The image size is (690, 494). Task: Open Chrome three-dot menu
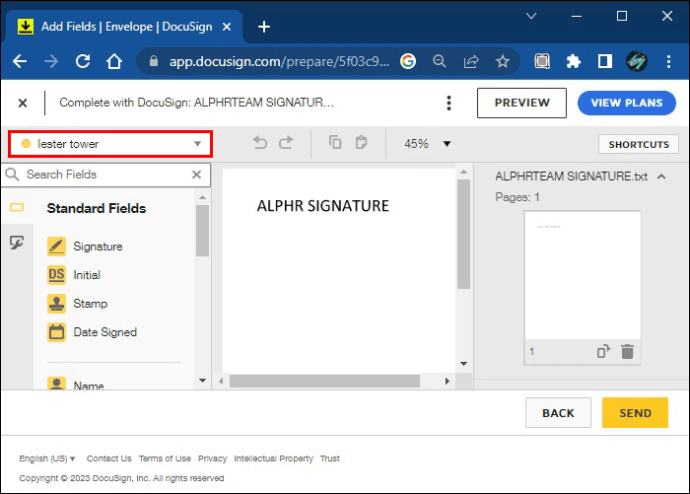(668, 61)
